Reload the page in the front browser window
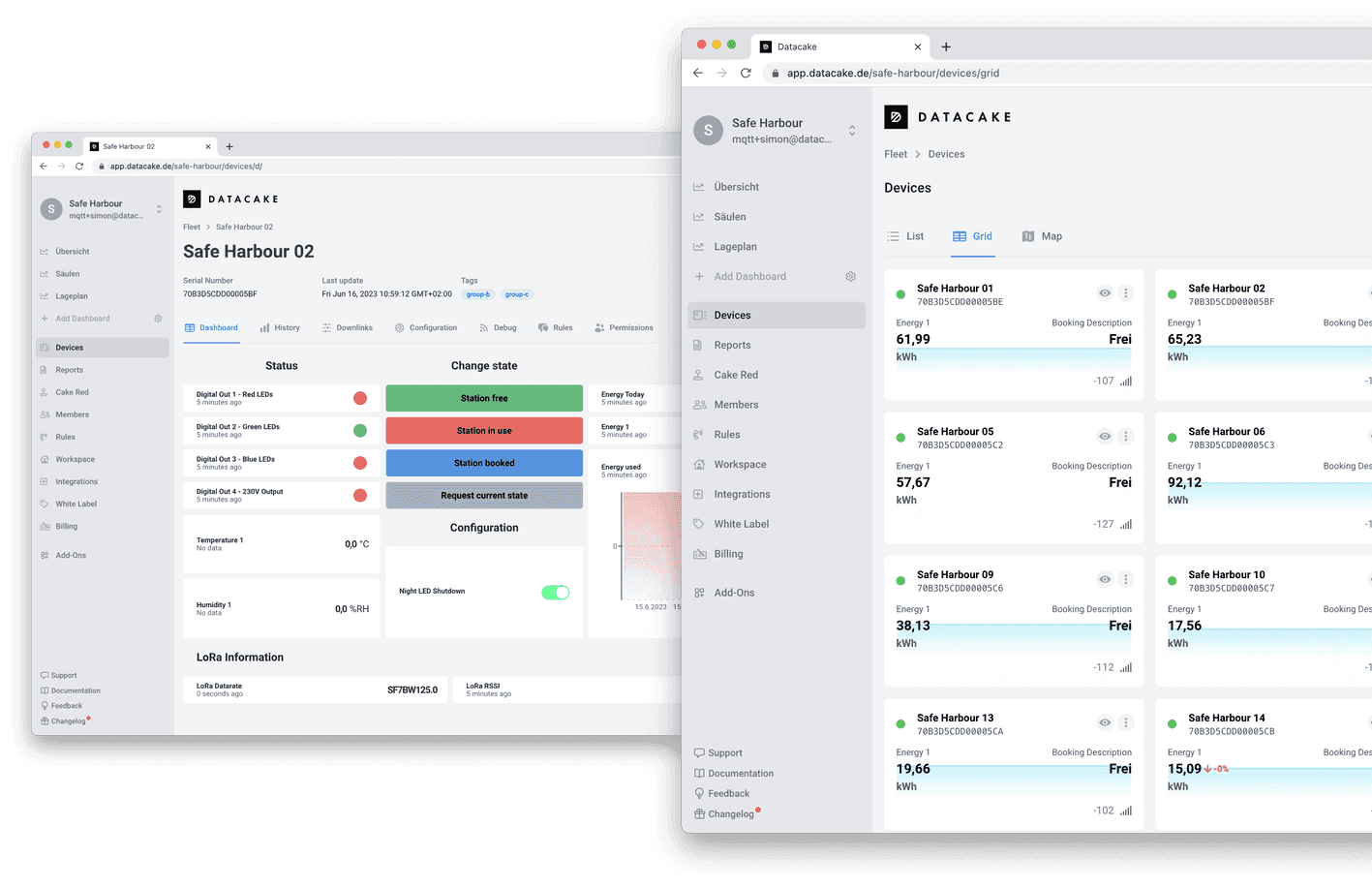The width and height of the screenshot is (1372, 888). [746, 73]
